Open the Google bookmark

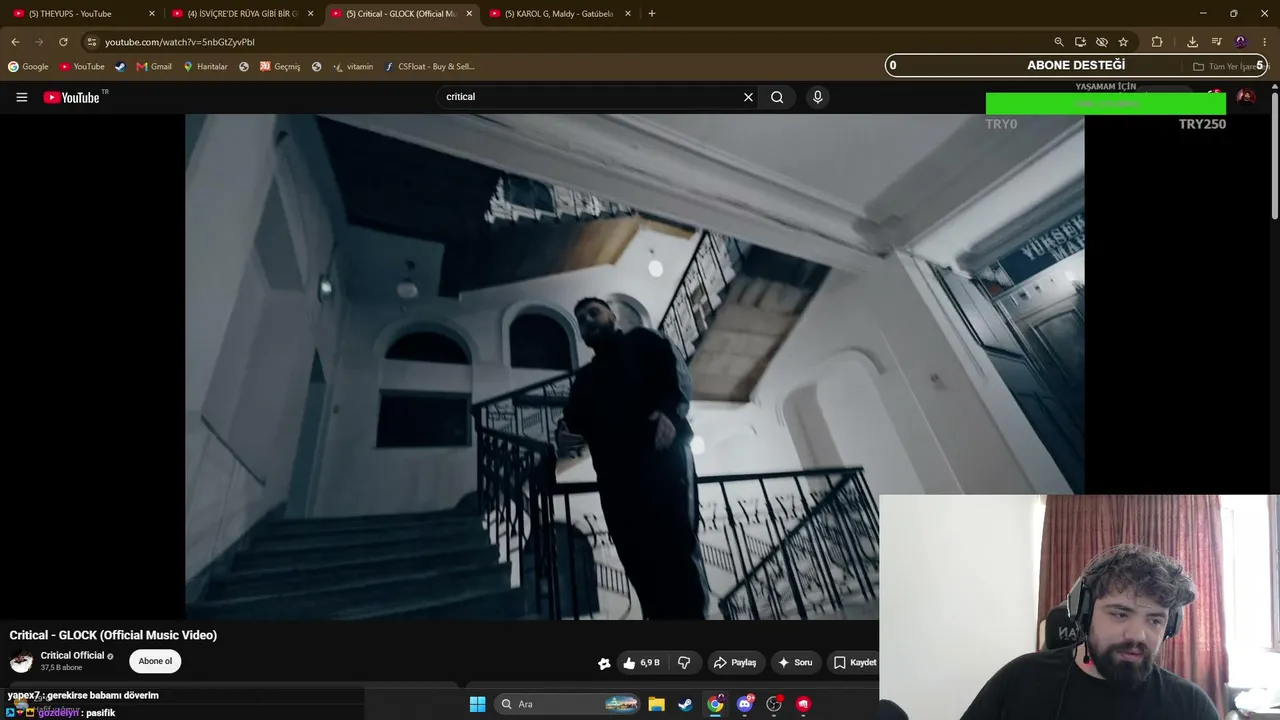tap(28, 67)
